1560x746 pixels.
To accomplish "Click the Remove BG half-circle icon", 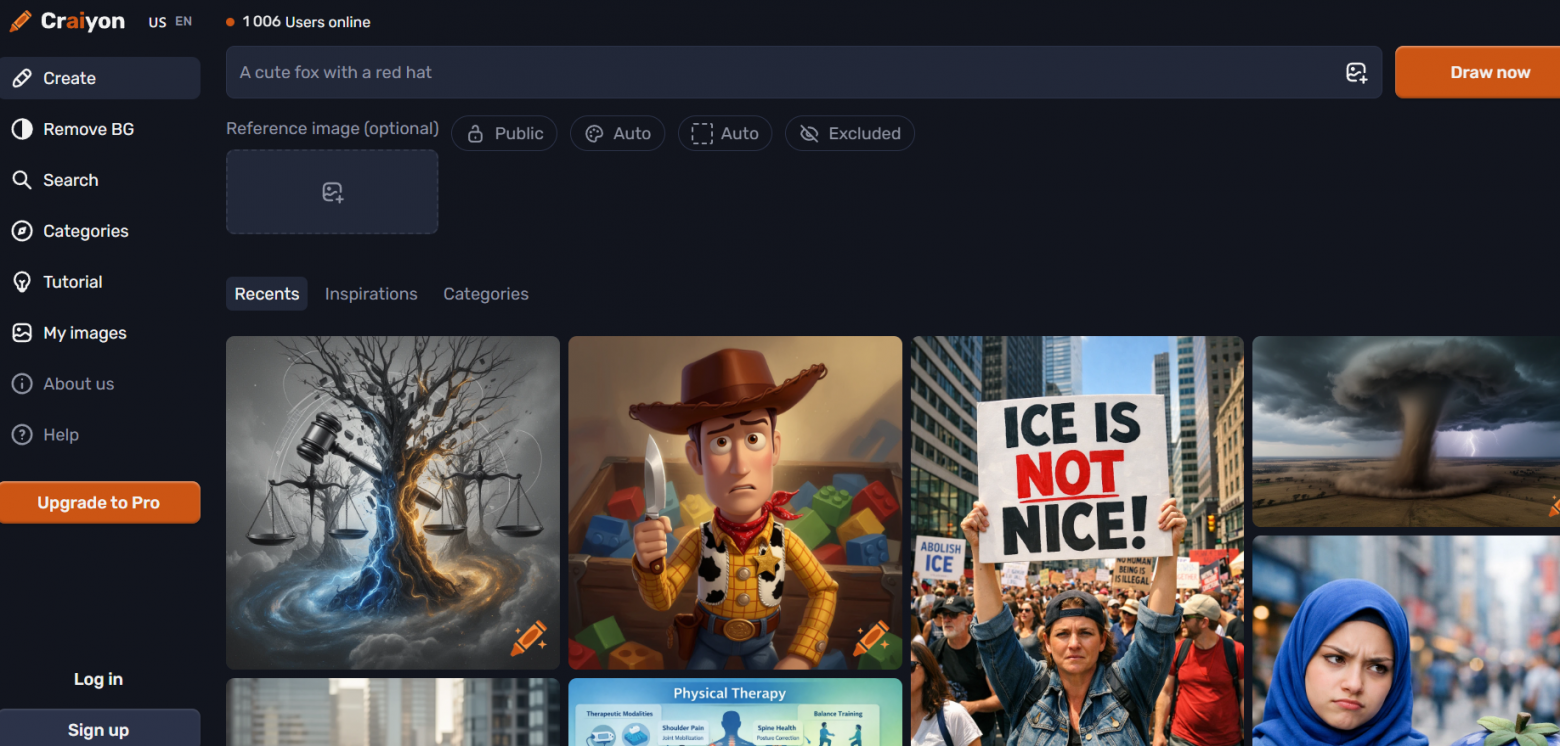I will [x=22, y=129].
